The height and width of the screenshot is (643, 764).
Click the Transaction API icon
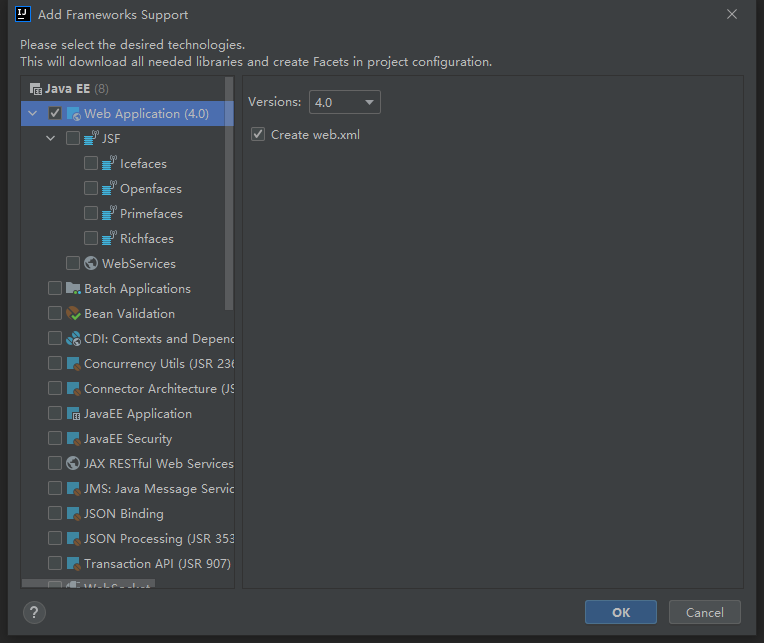coord(73,564)
